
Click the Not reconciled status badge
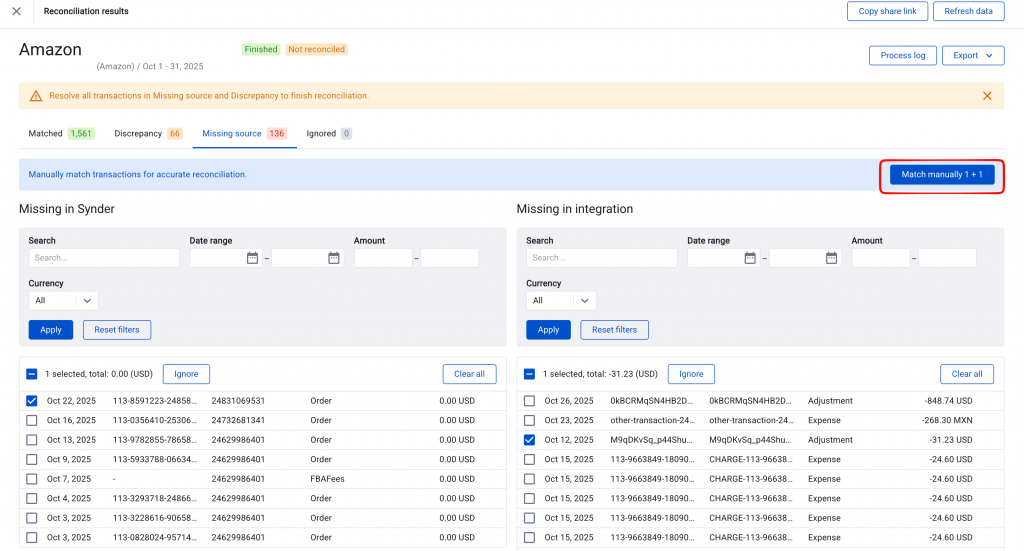tap(316, 49)
